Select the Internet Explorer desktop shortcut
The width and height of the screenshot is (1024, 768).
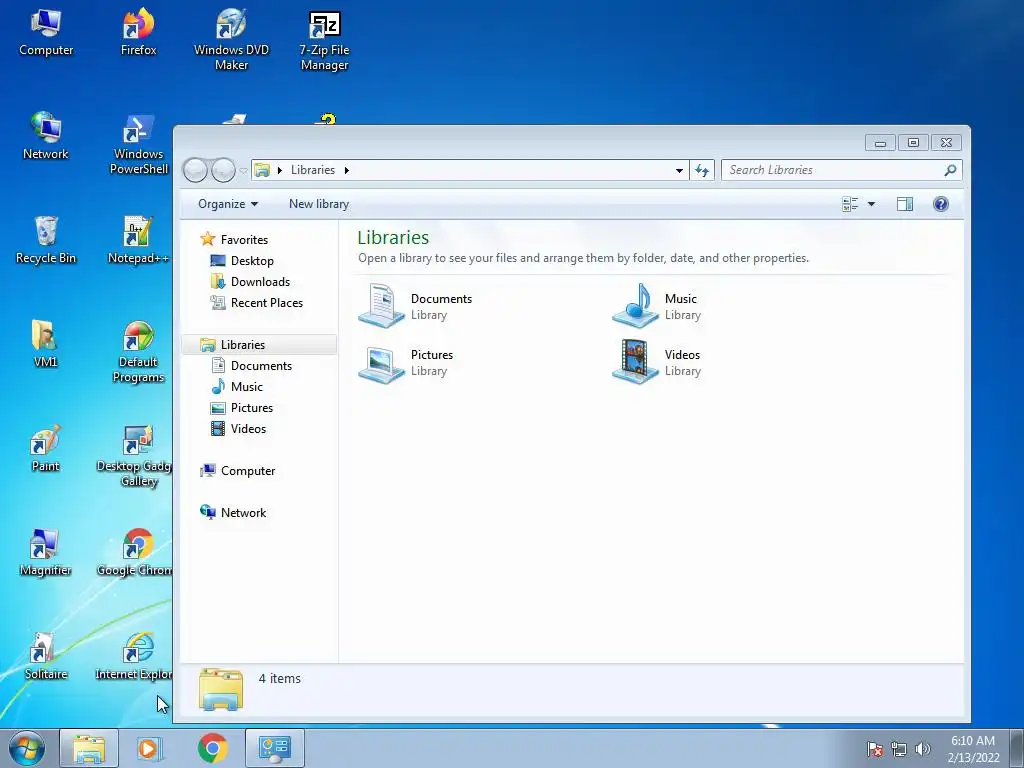tap(135, 656)
